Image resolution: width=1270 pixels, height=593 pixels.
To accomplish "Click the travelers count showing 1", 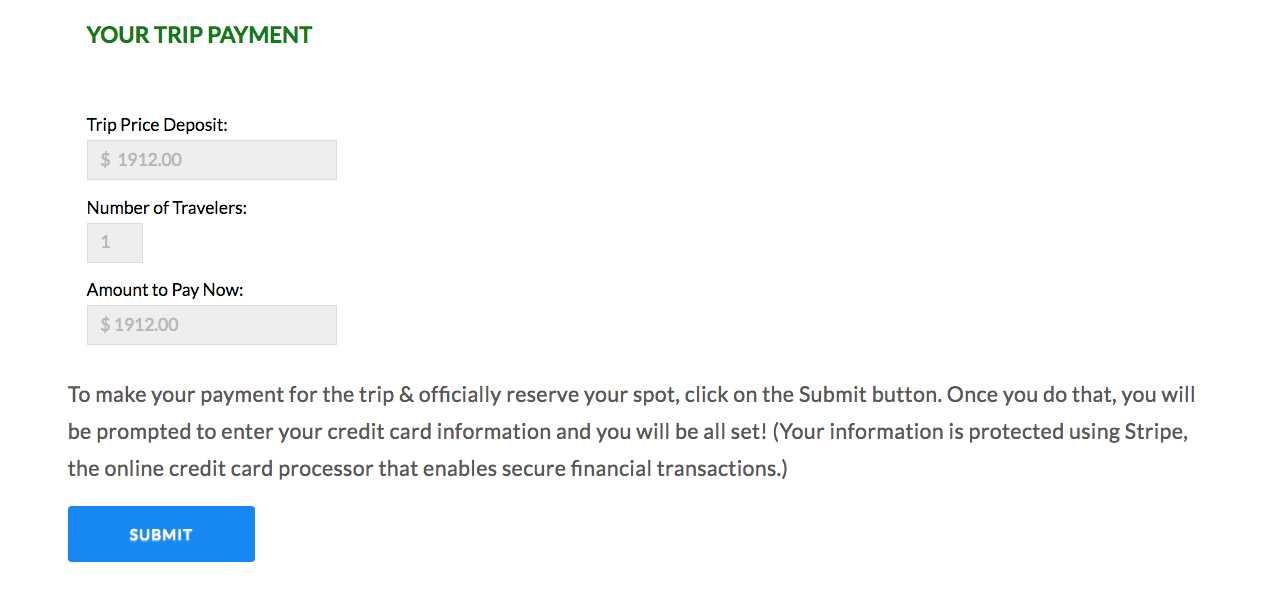I will point(106,242).
